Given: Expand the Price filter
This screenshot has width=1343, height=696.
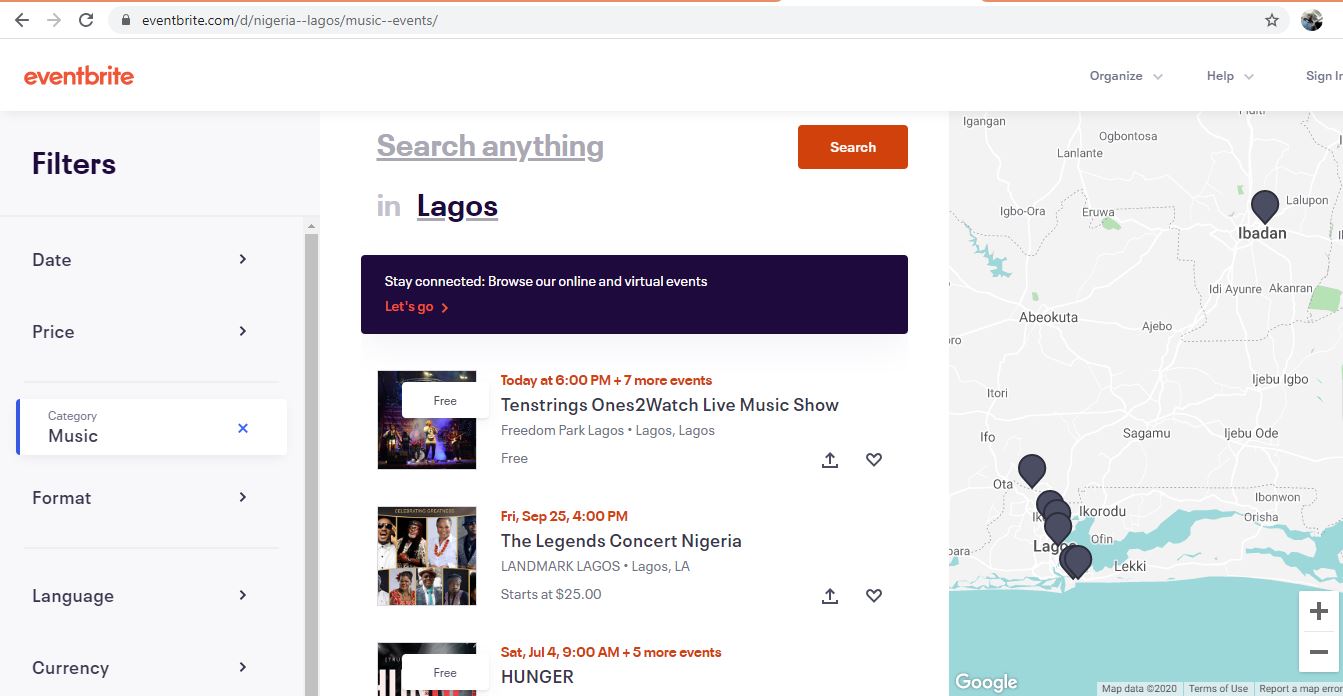Looking at the screenshot, I should coord(140,332).
